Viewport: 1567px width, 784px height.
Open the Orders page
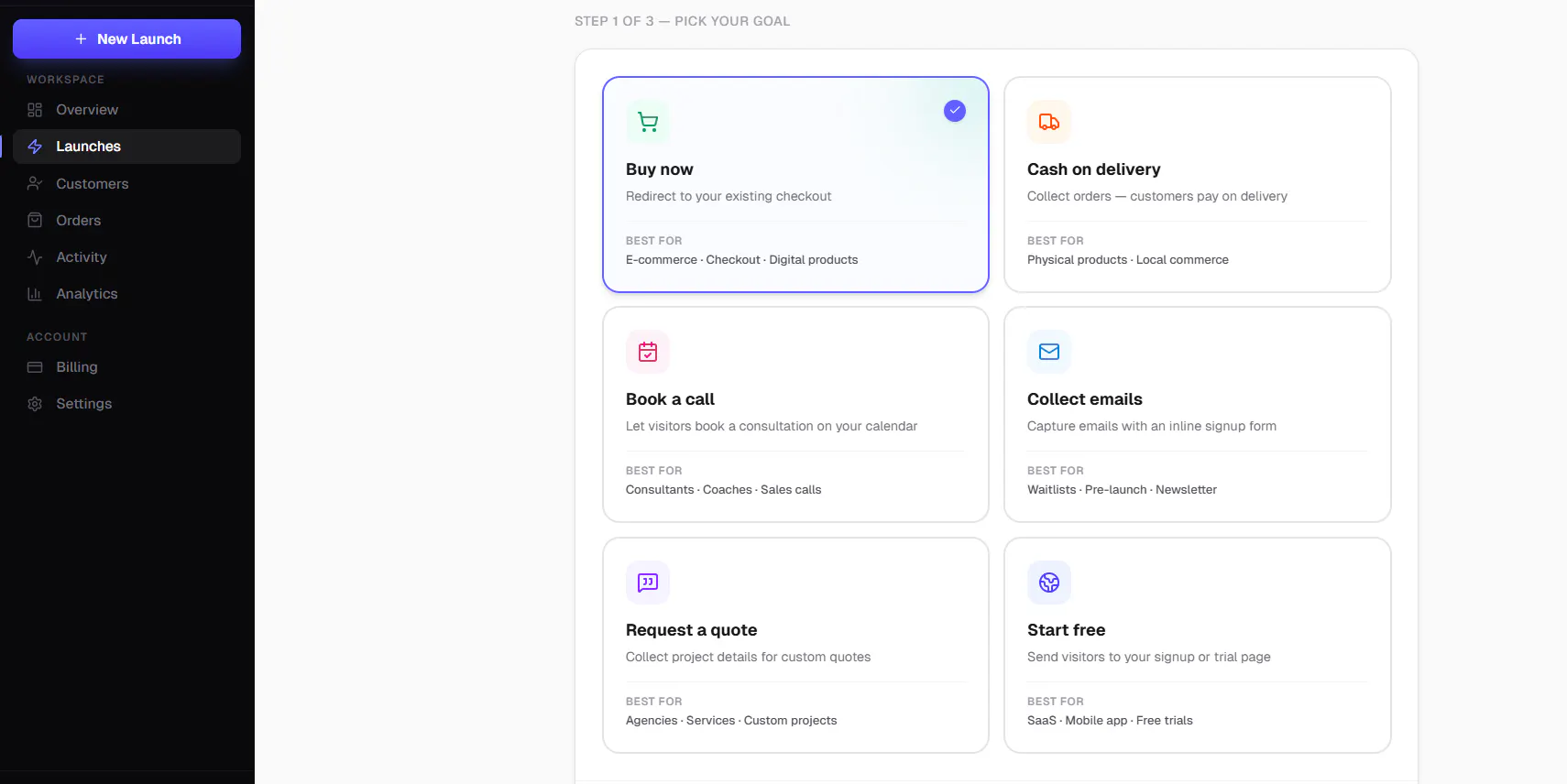[126, 220]
